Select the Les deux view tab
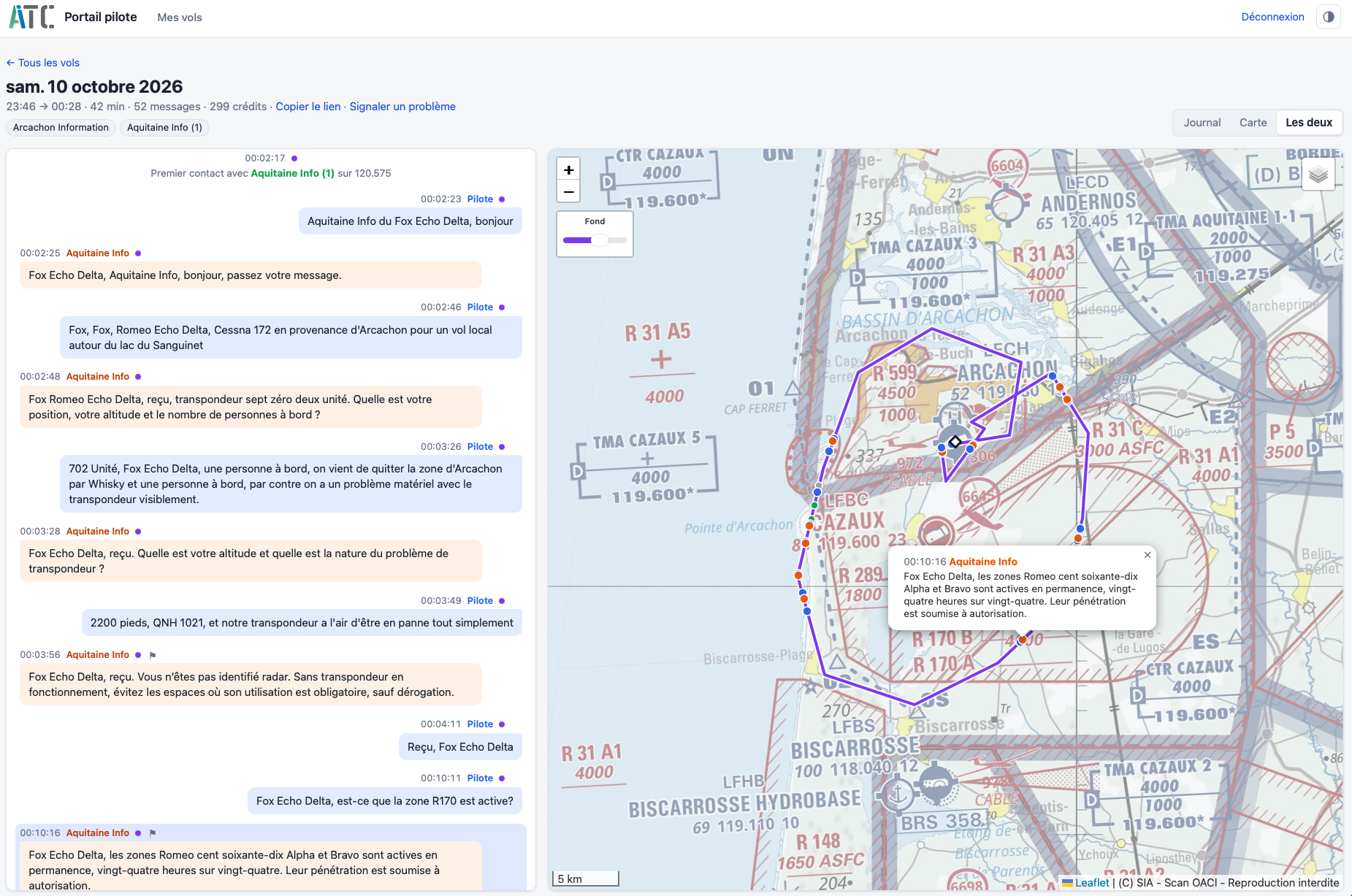Image resolution: width=1352 pixels, height=896 pixels. tap(1309, 123)
